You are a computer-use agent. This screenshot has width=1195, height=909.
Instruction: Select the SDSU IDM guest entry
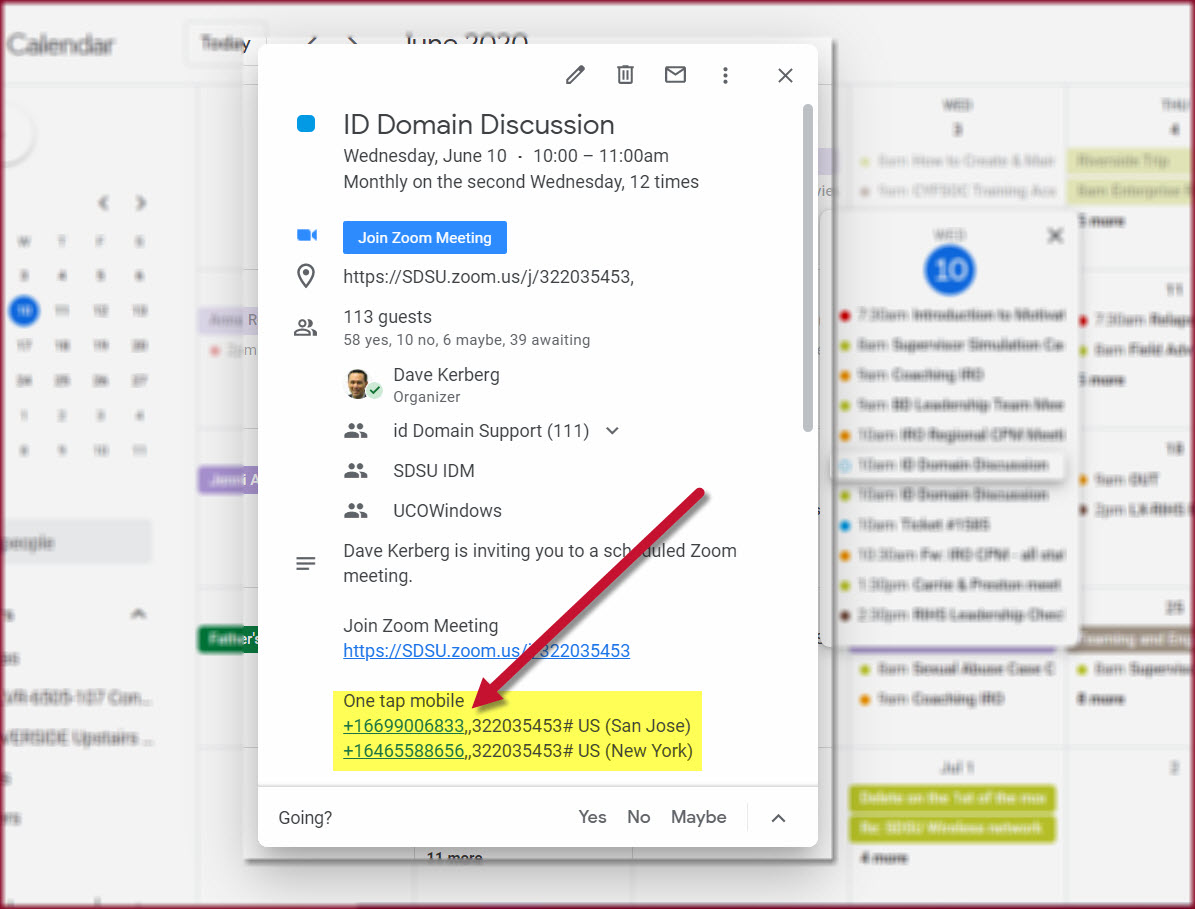pyautogui.click(x=434, y=471)
